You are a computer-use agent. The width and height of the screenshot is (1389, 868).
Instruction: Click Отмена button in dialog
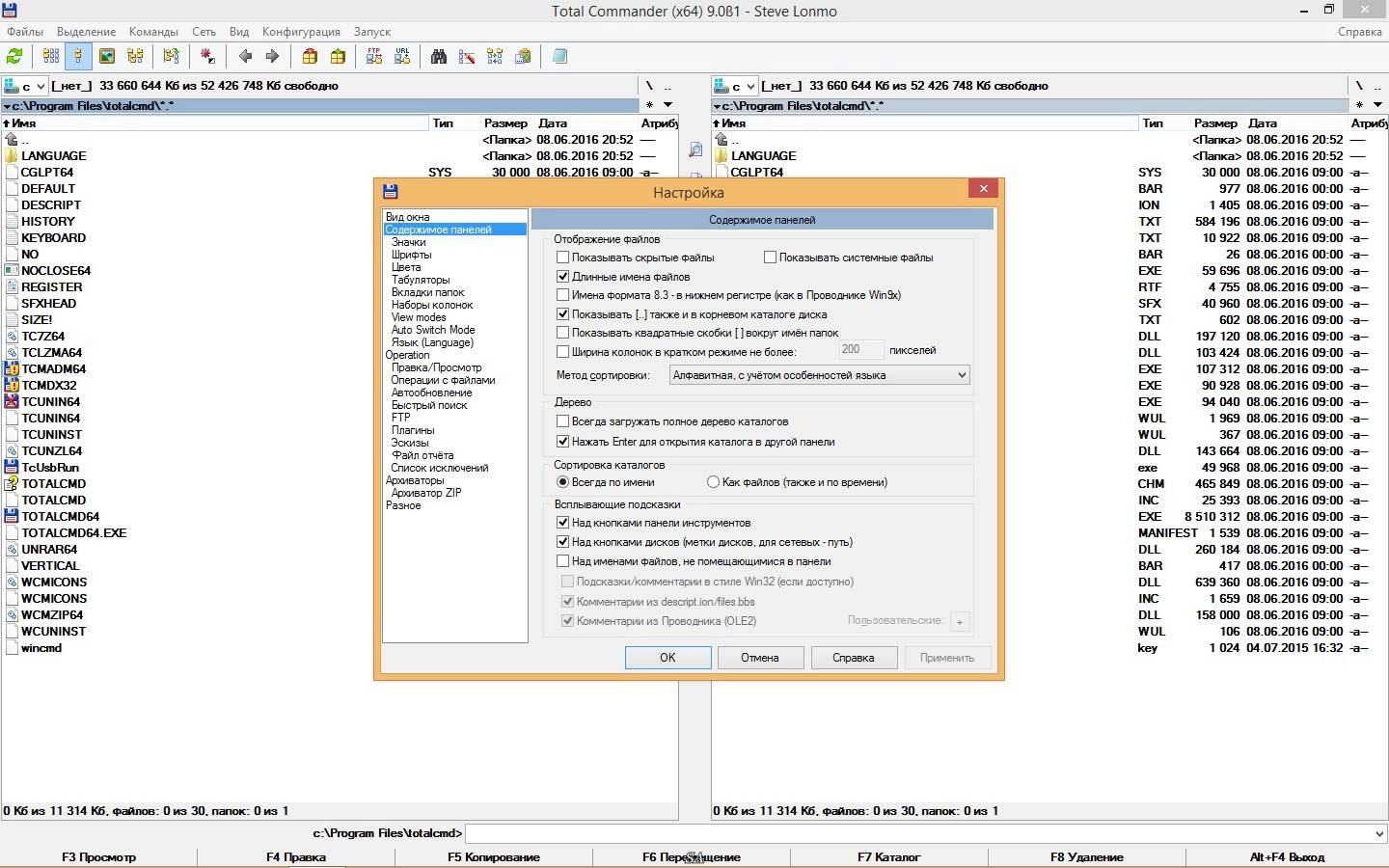pos(760,658)
